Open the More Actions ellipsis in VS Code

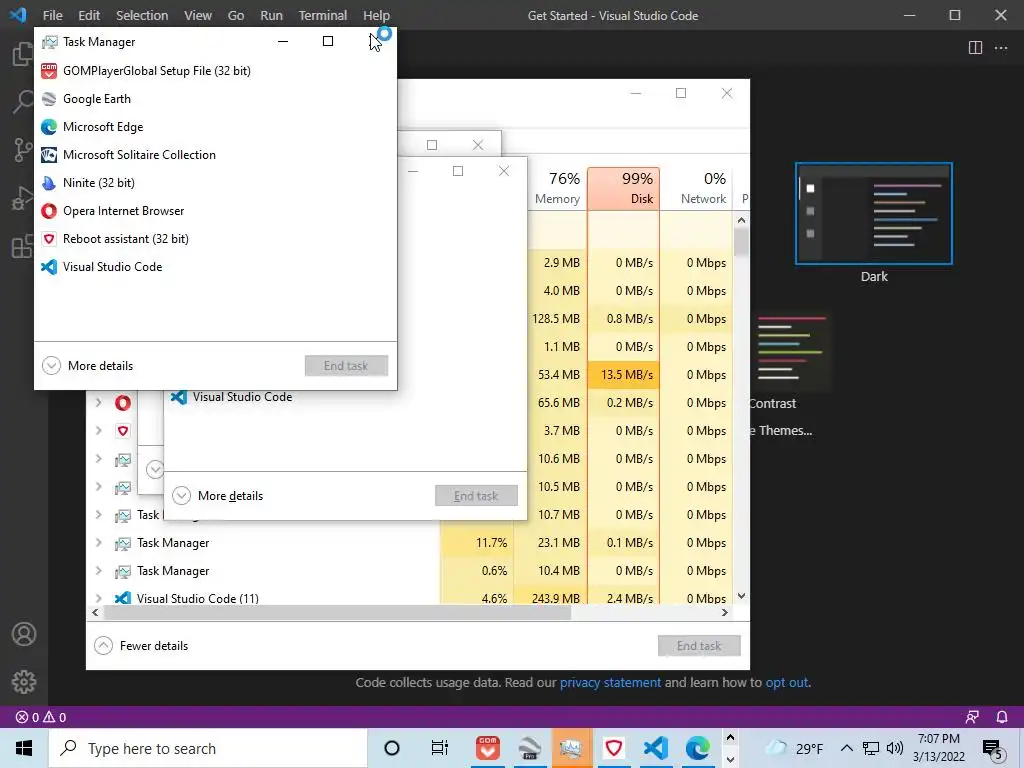click(1000, 48)
